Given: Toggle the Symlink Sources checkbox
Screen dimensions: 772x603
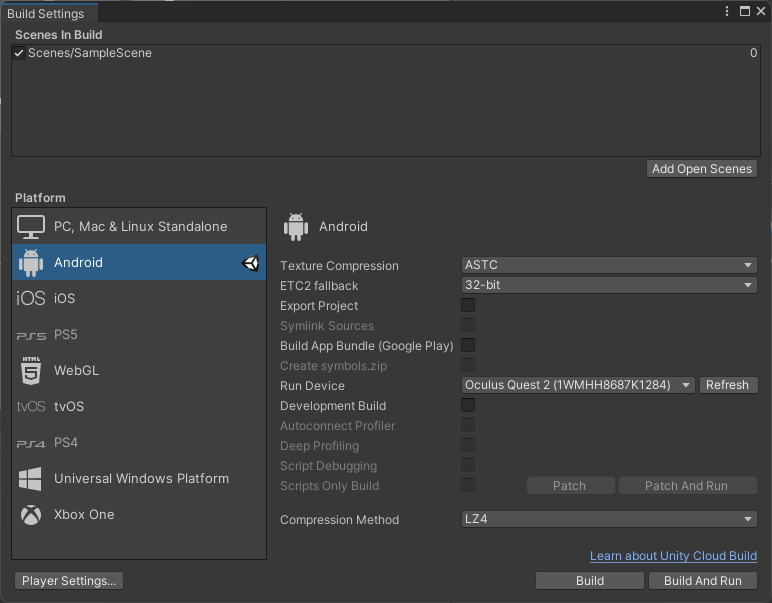Looking at the screenshot, I should tap(468, 325).
